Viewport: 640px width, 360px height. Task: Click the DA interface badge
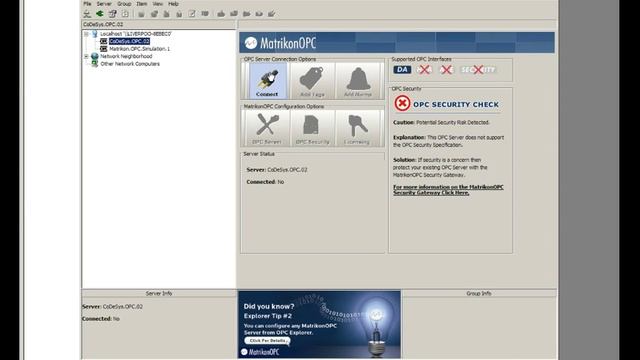(x=402, y=69)
